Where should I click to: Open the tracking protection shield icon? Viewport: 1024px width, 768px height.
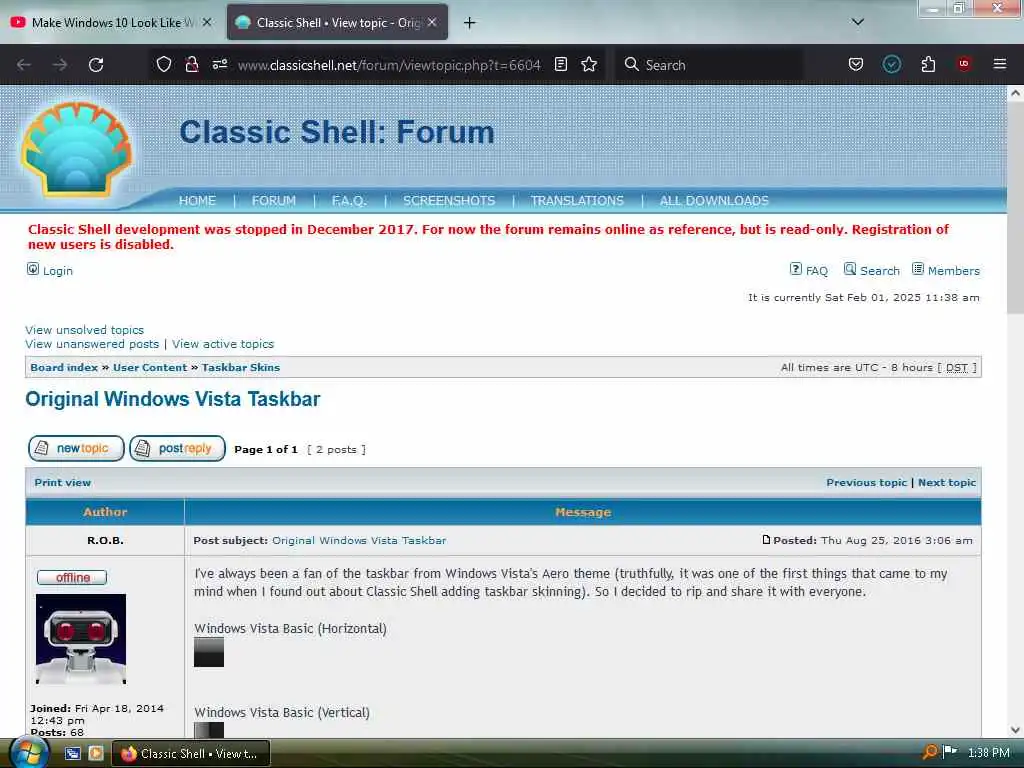click(x=164, y=65)
